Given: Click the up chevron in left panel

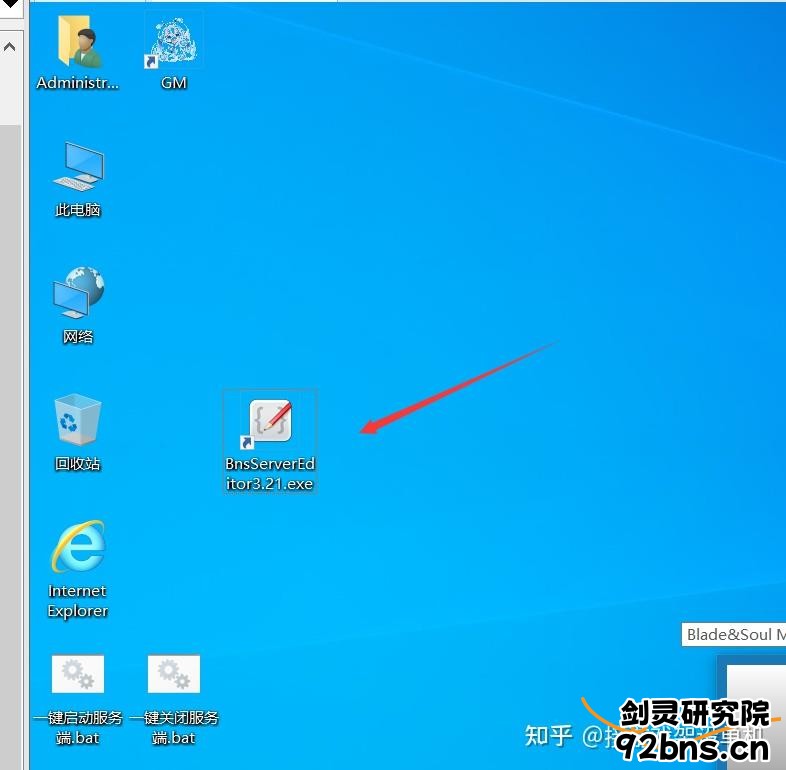Looking at the screenshot, I should tap(10, 47).
